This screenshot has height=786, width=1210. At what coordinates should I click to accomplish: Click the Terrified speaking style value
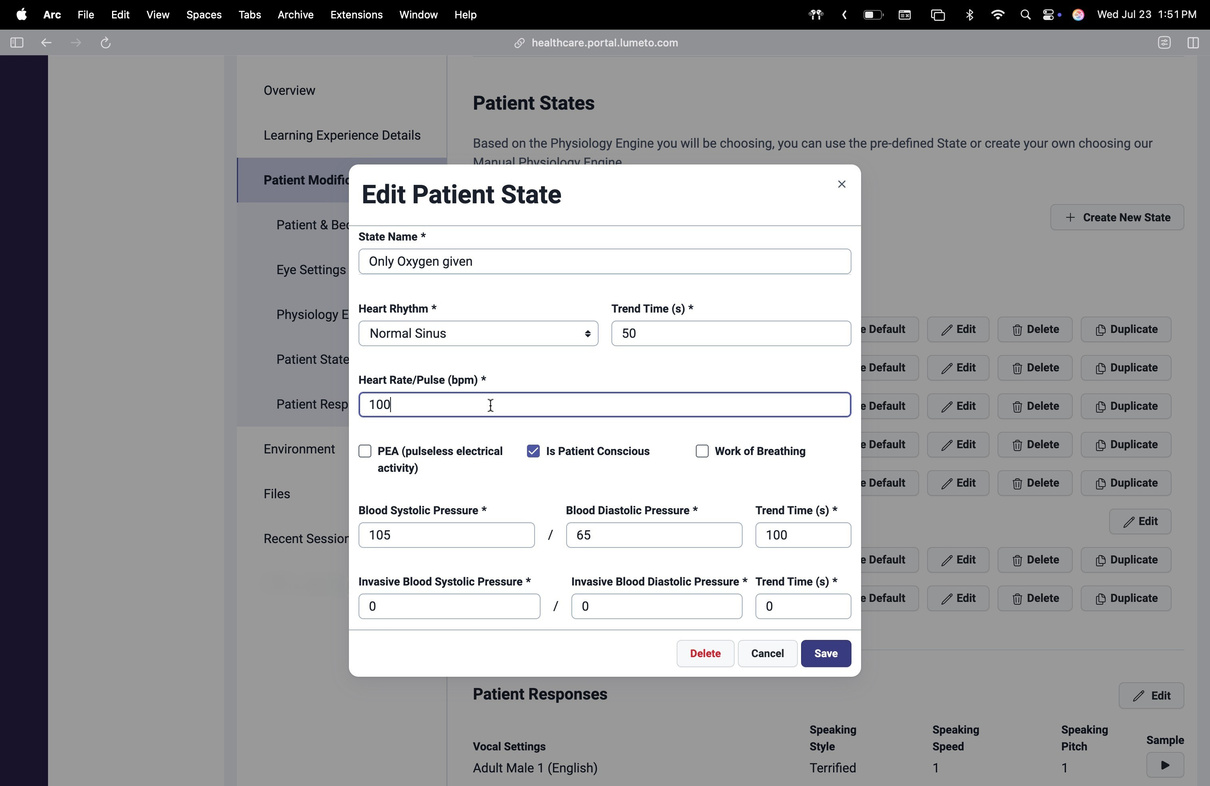pyautogui.click(x=833, y=768)
